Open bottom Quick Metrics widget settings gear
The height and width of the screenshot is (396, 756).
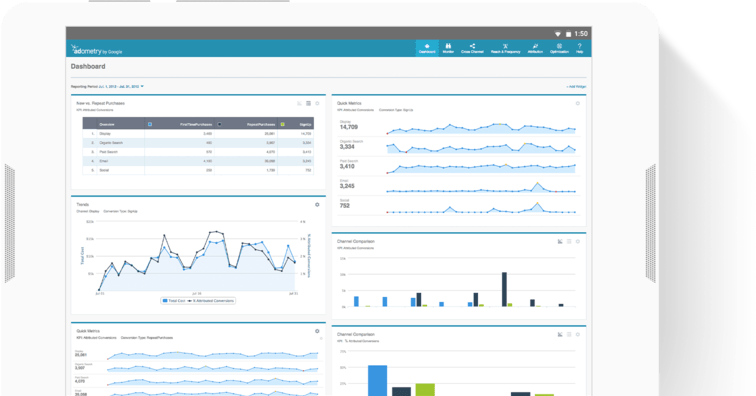coord(317,331)
